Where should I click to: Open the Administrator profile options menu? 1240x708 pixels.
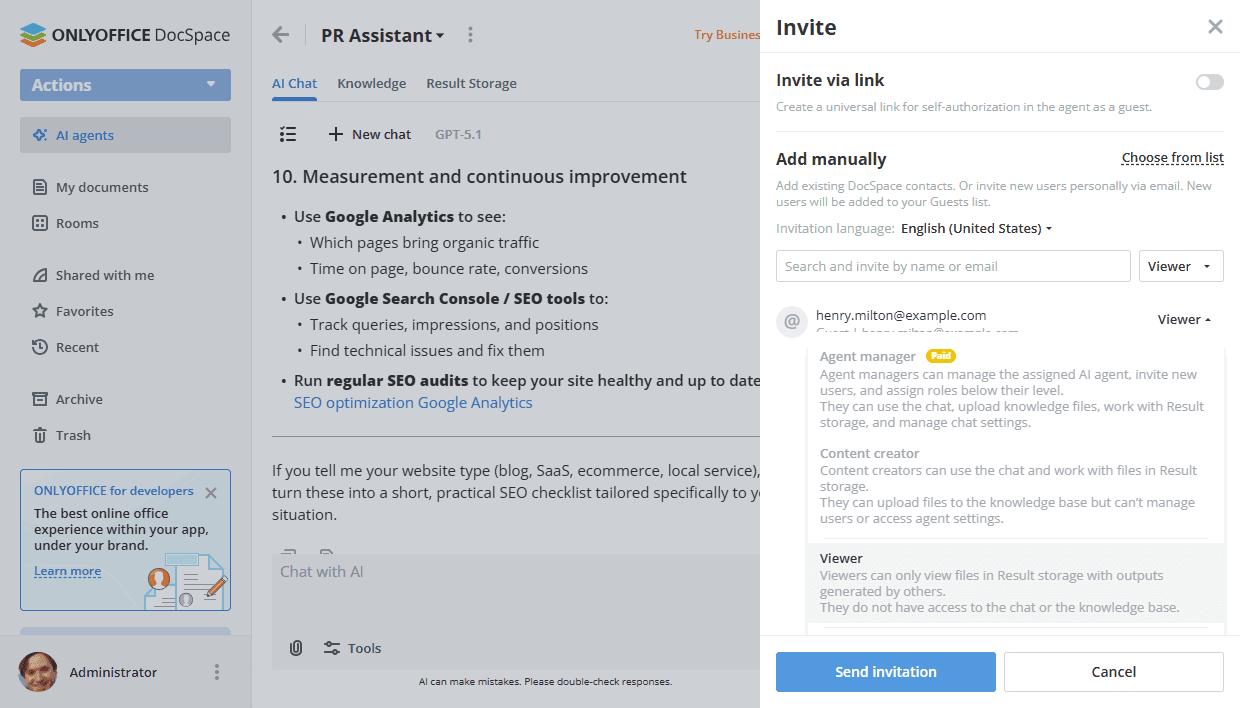216,672
